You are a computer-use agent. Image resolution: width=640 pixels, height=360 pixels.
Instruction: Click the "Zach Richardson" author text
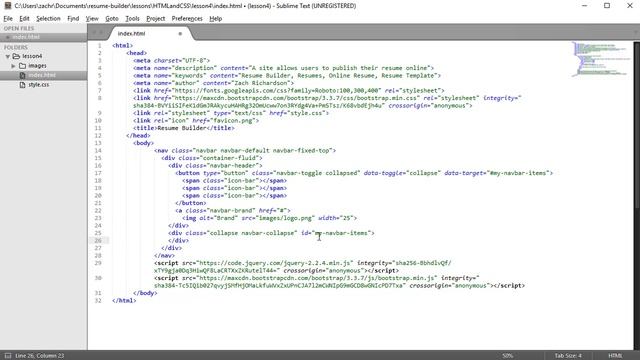[260, 83]
